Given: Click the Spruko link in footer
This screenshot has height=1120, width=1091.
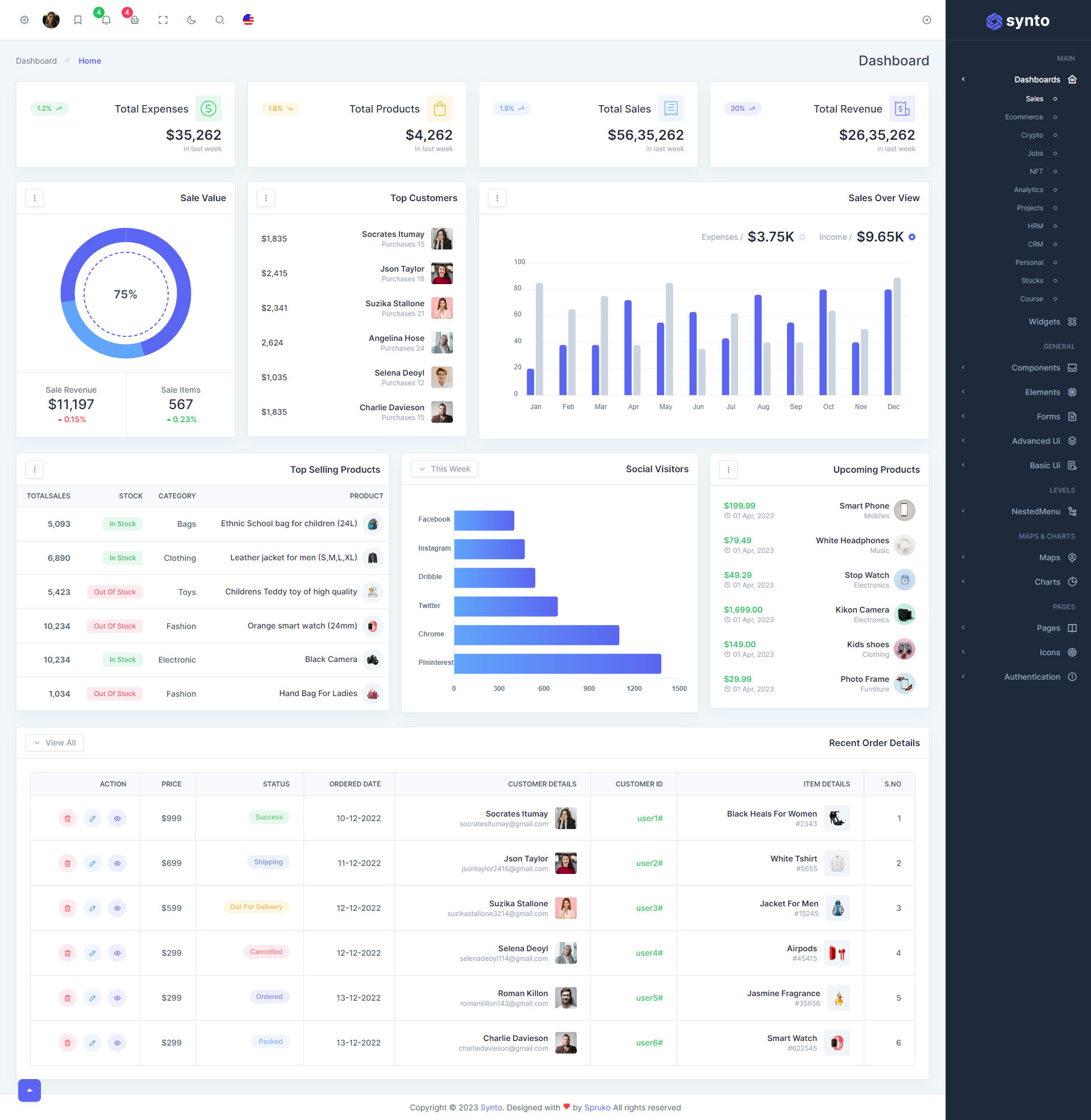Looking at the screenshot, I should (x=597, y=1107).
